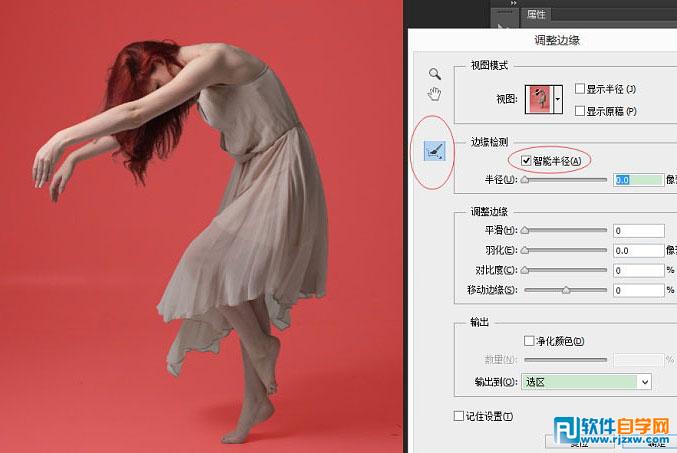The image size is (677, 453).
Task: Expand panel with double-arrow icon at top
Action: (x=513, y=3)
